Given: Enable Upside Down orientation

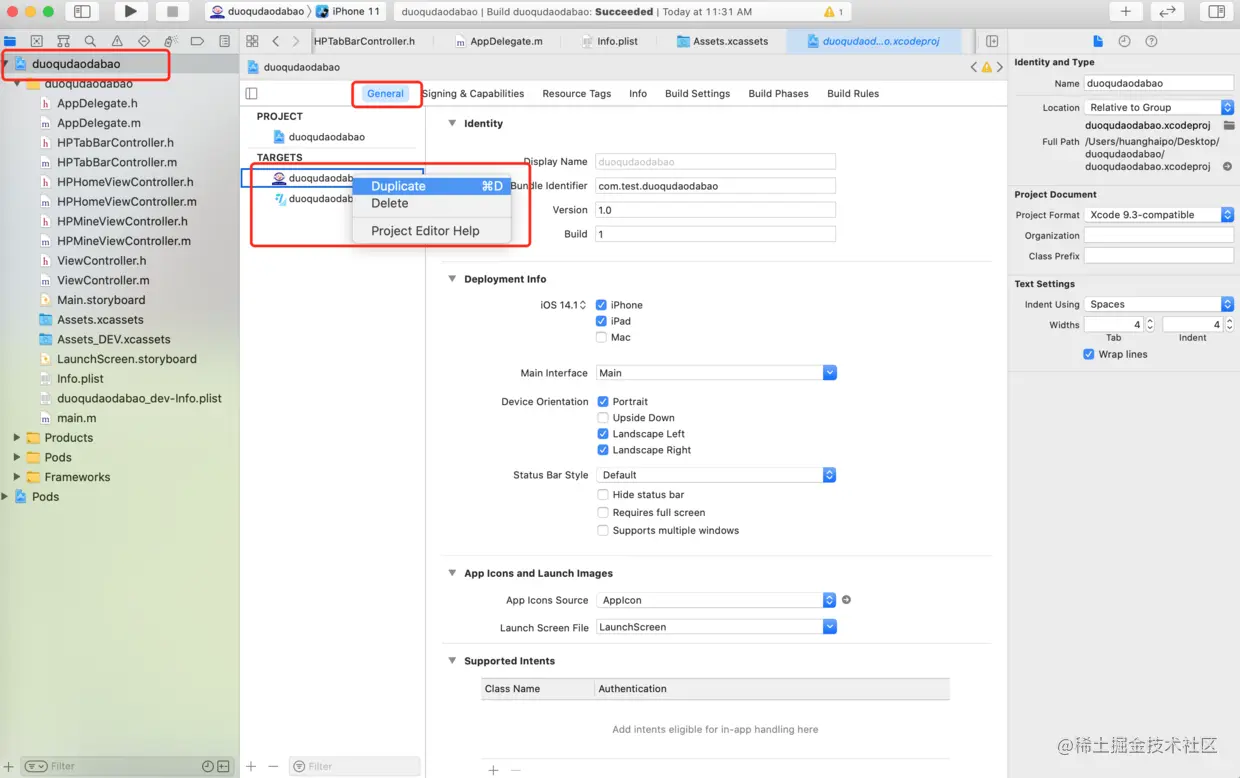Looking at the screenshot, I should [603, 418].
